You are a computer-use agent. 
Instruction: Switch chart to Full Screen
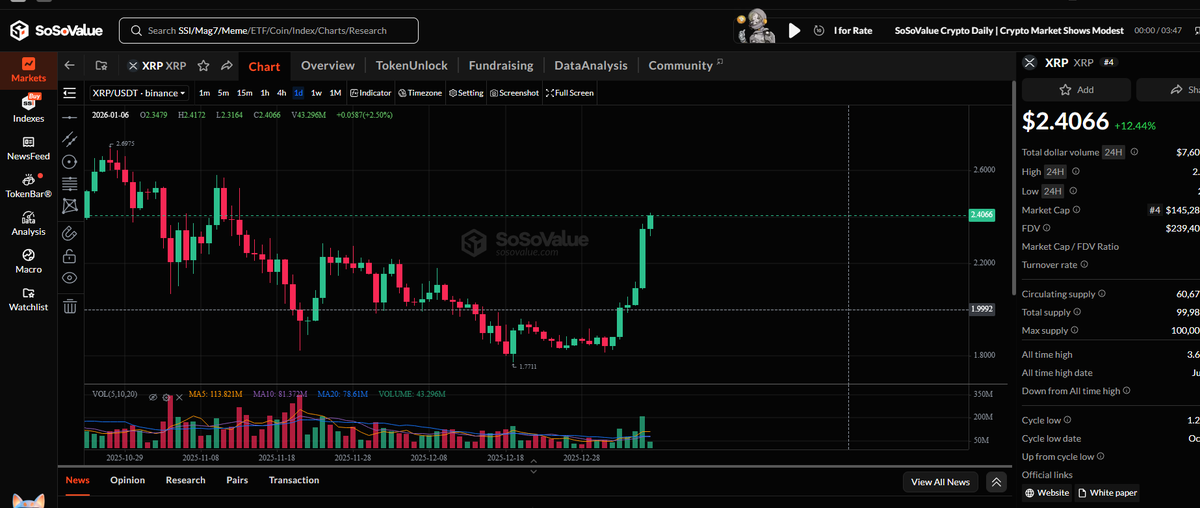tap(570, 93)
